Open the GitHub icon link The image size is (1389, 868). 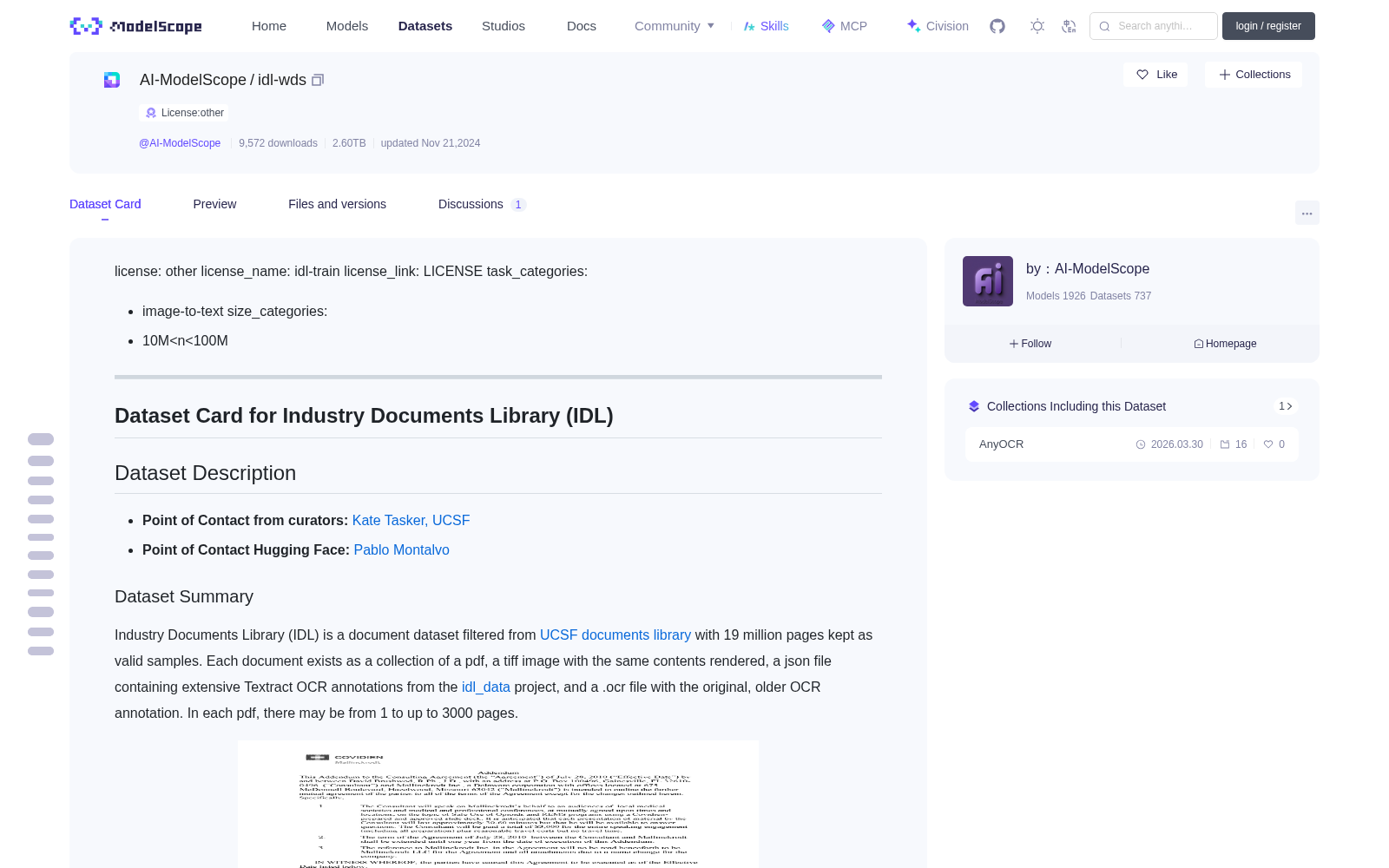coord(997,26)
